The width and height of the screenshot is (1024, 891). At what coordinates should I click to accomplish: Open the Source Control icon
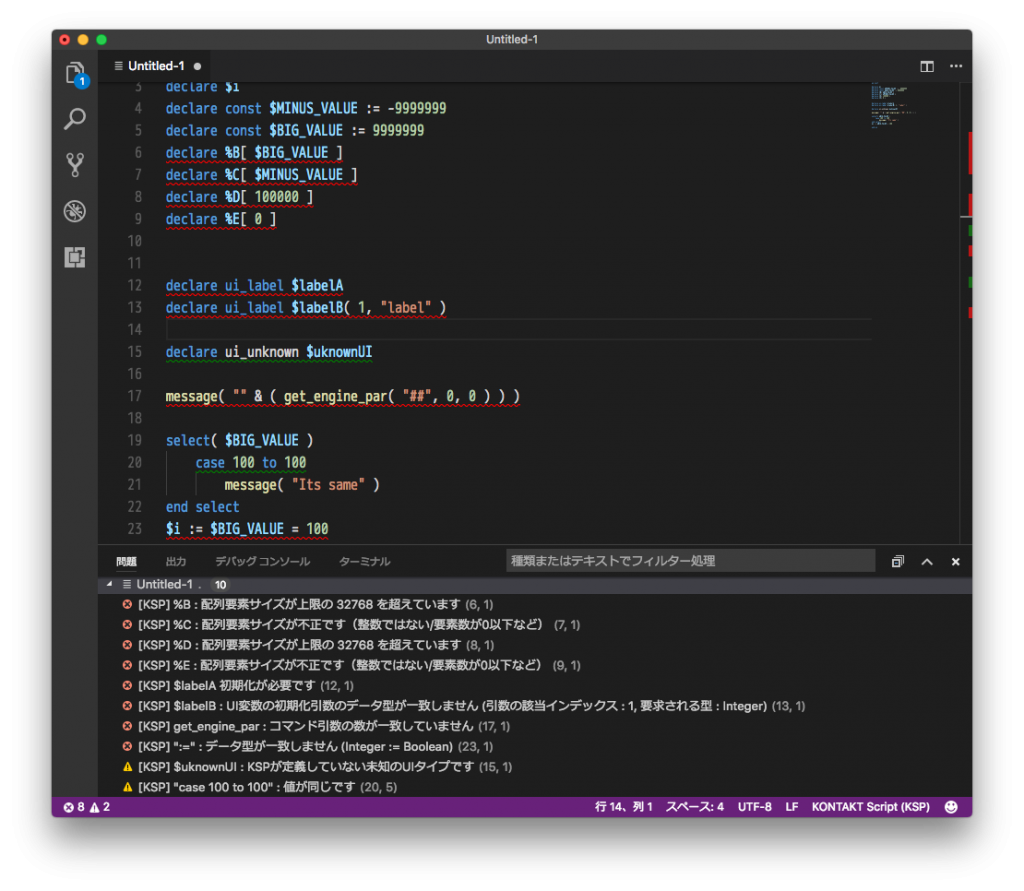coord(75,165)
